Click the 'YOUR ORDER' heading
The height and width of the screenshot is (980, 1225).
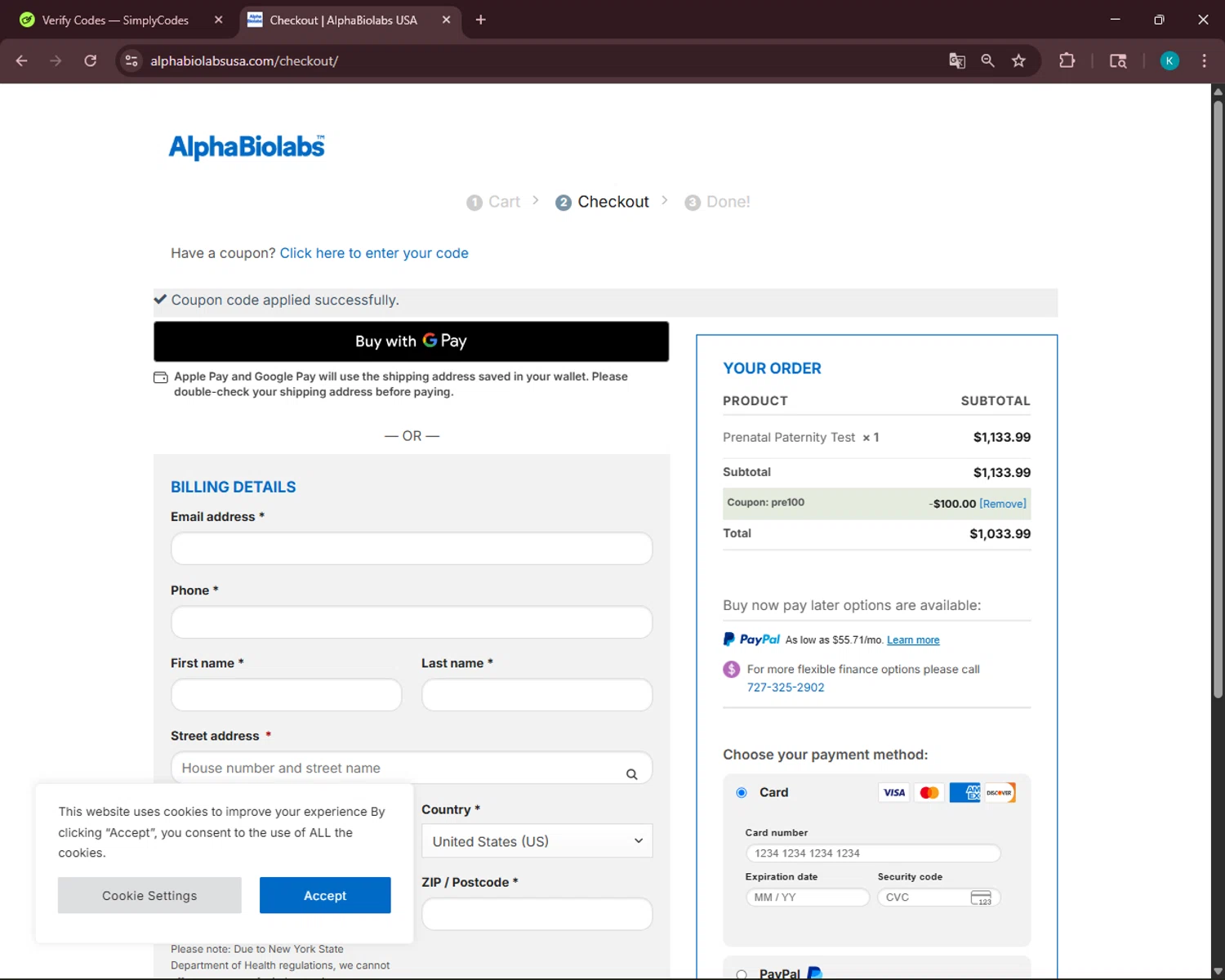[772, 369]
